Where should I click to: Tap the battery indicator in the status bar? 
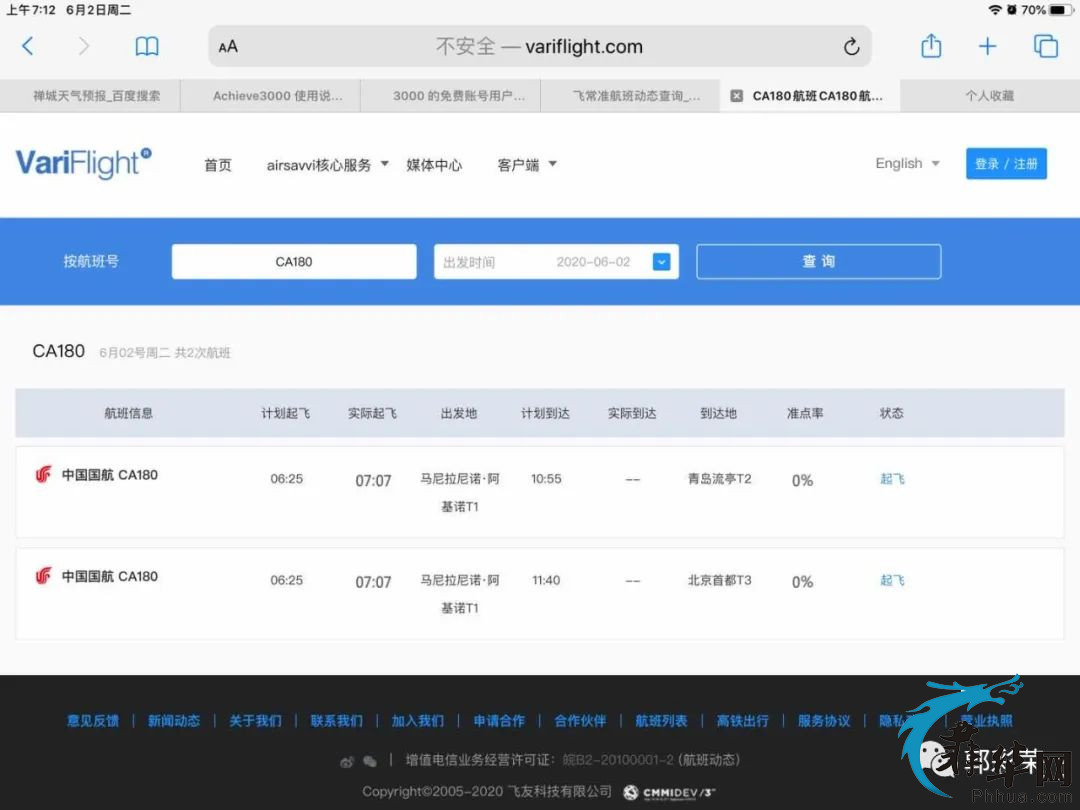[x=1061, y=10]
